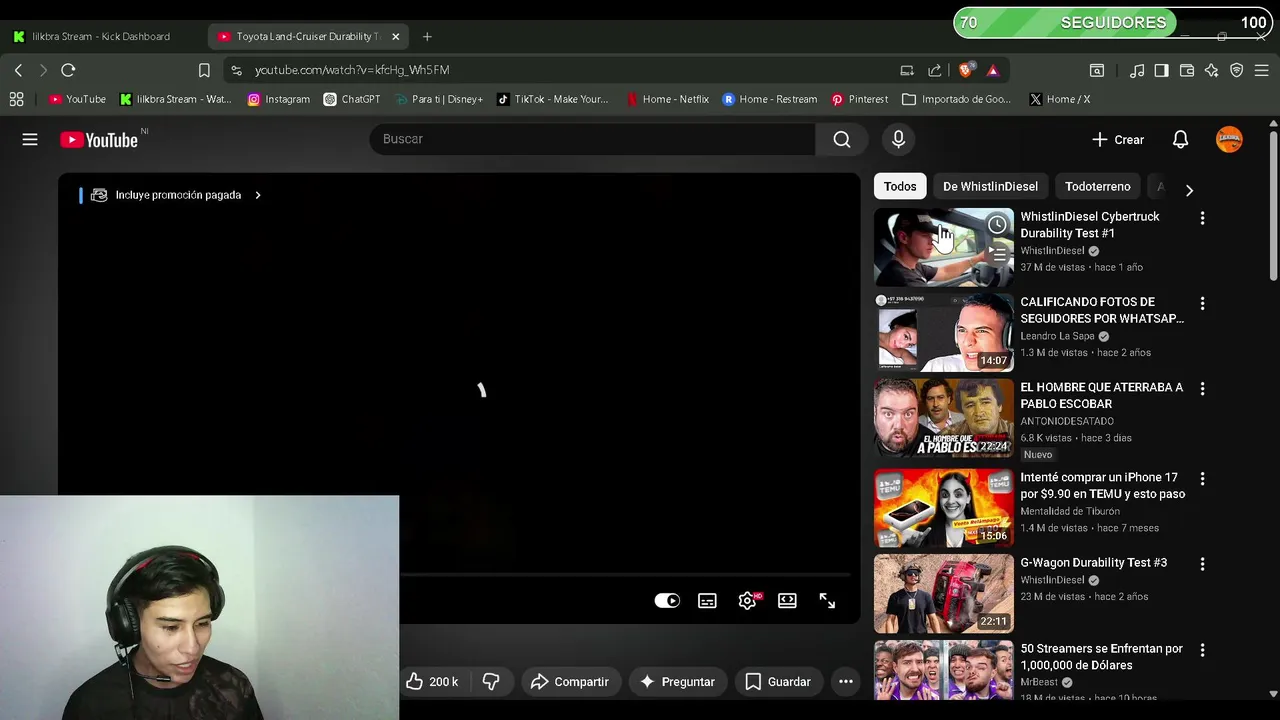Open the YouTube hamburger guide menu
Image resolution: width=1280 pixels, height=720 pixels.
pyautogui.click(x=30, y=140)
